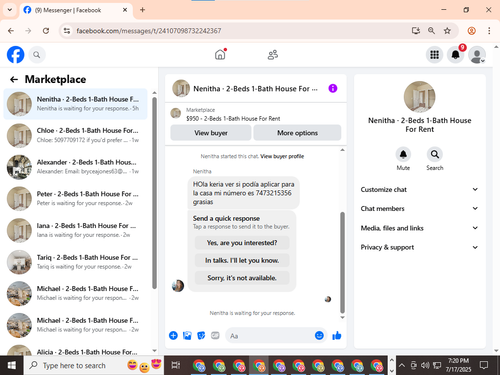This screenshot has width=500, height=375.
Task: Send a thumbs-up like
Action: pyautogui.click(x=337, y=335)
